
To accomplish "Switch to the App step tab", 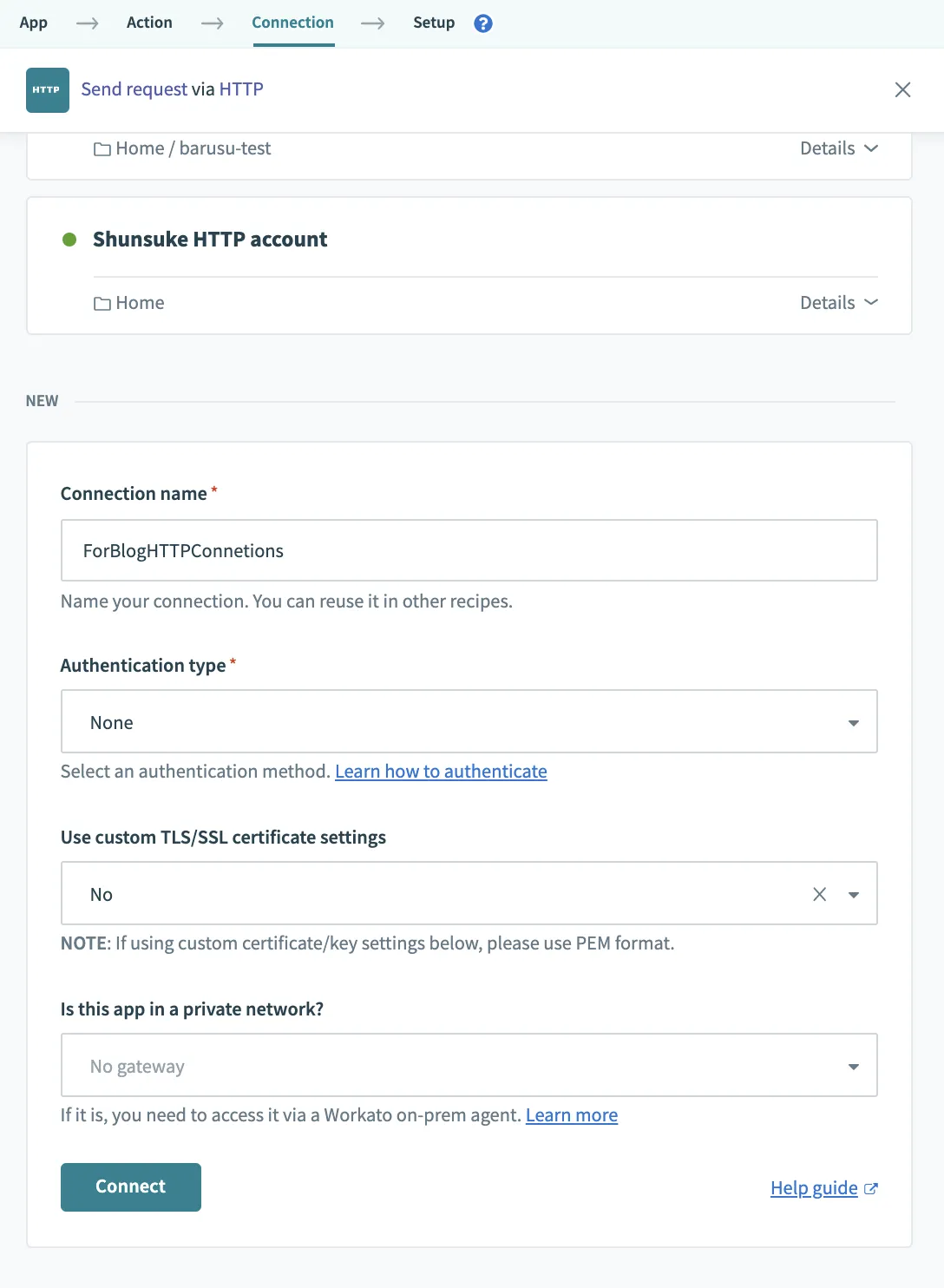I will point(34,23).
